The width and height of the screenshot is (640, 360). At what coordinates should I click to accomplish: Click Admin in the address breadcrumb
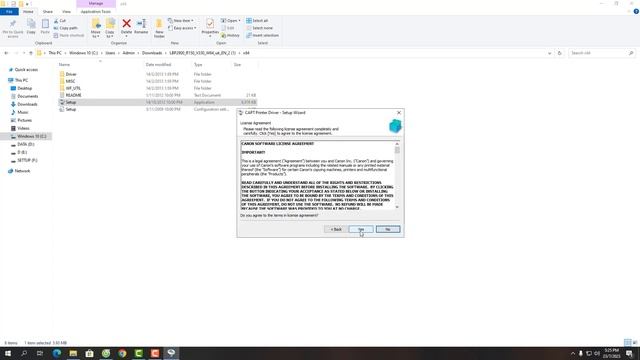tap(129, 53)
